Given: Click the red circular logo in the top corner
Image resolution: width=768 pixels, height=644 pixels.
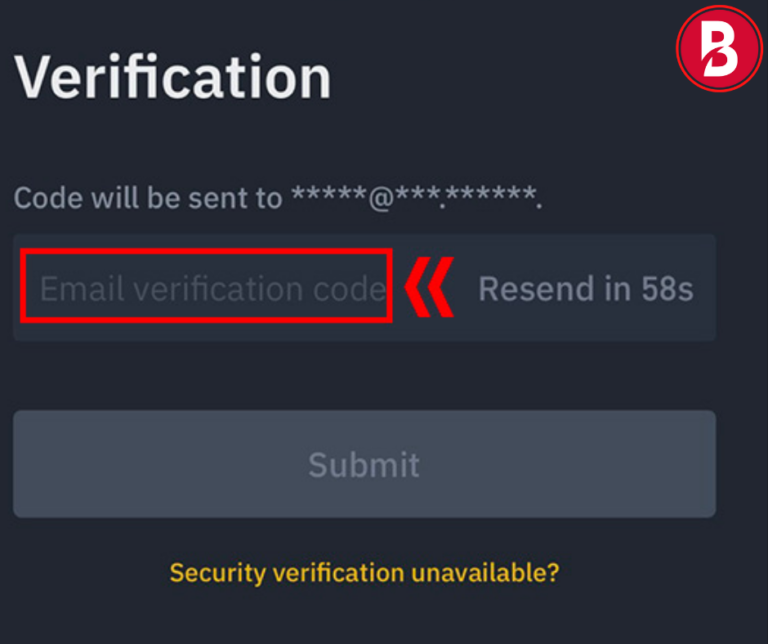Looking at the screenshot, I should [719, 48].
